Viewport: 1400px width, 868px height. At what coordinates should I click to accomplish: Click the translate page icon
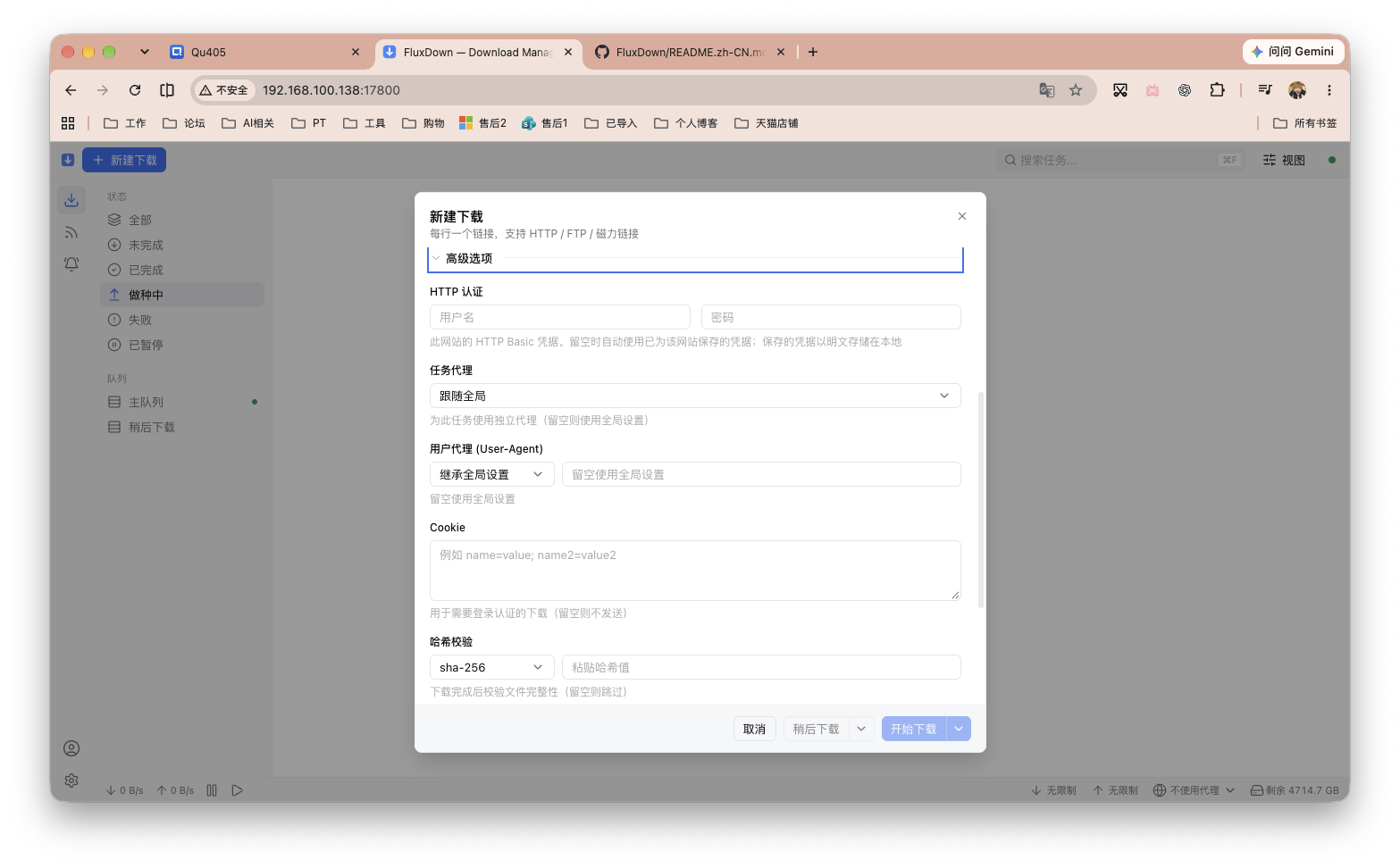pos(1047,90)
